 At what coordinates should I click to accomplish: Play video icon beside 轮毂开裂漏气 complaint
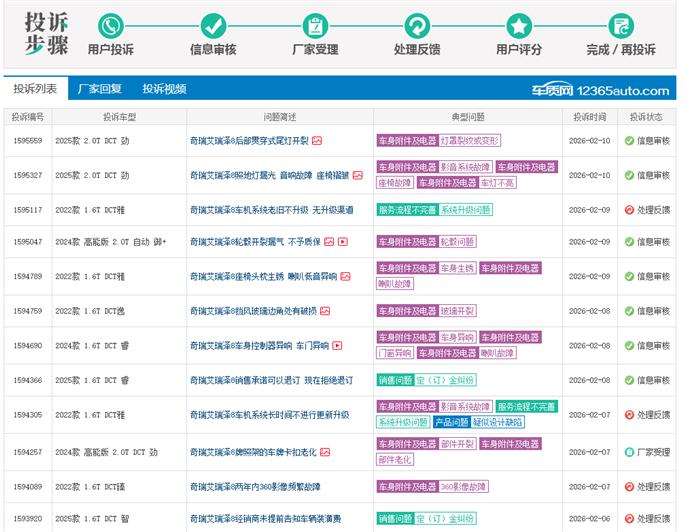click(342, 242)
